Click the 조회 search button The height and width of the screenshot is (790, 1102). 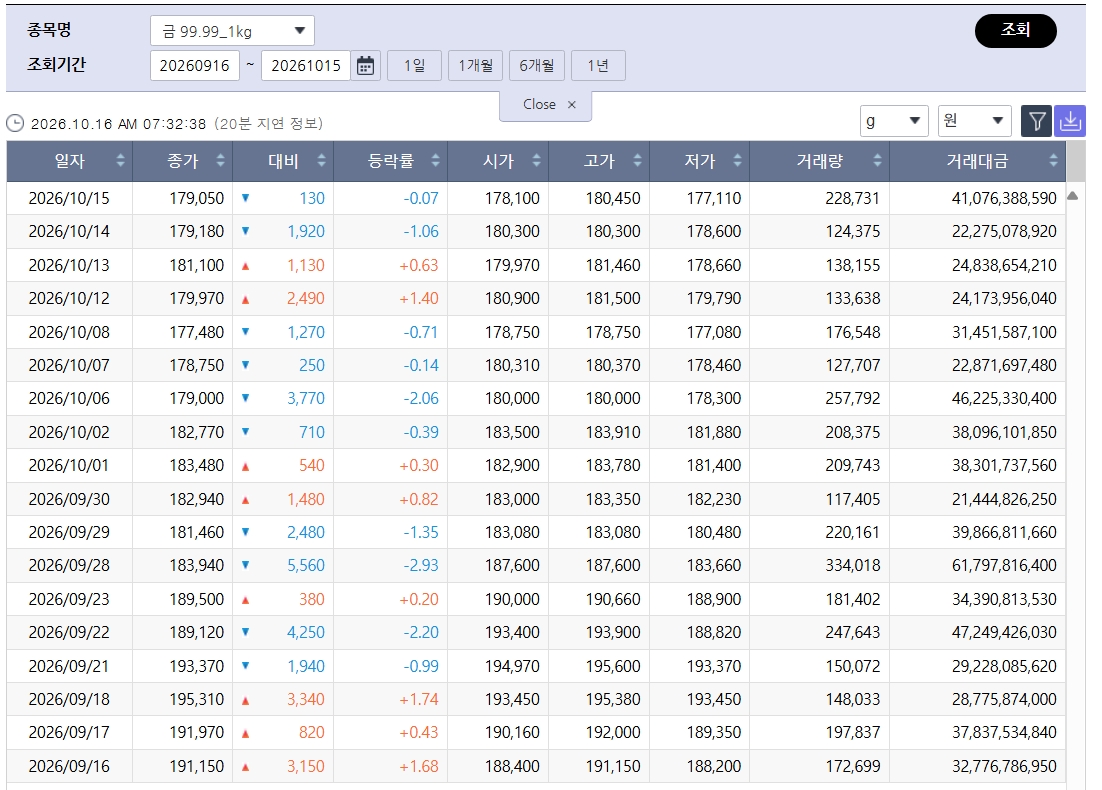1016,30
